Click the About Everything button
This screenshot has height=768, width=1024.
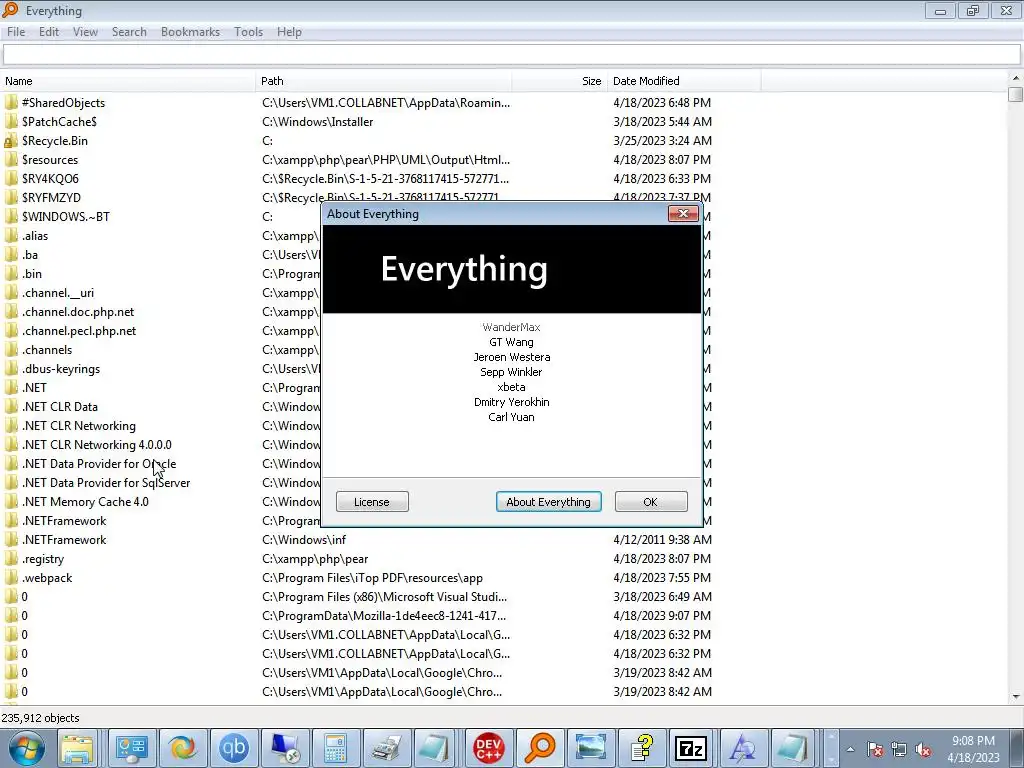click(549, 502)
